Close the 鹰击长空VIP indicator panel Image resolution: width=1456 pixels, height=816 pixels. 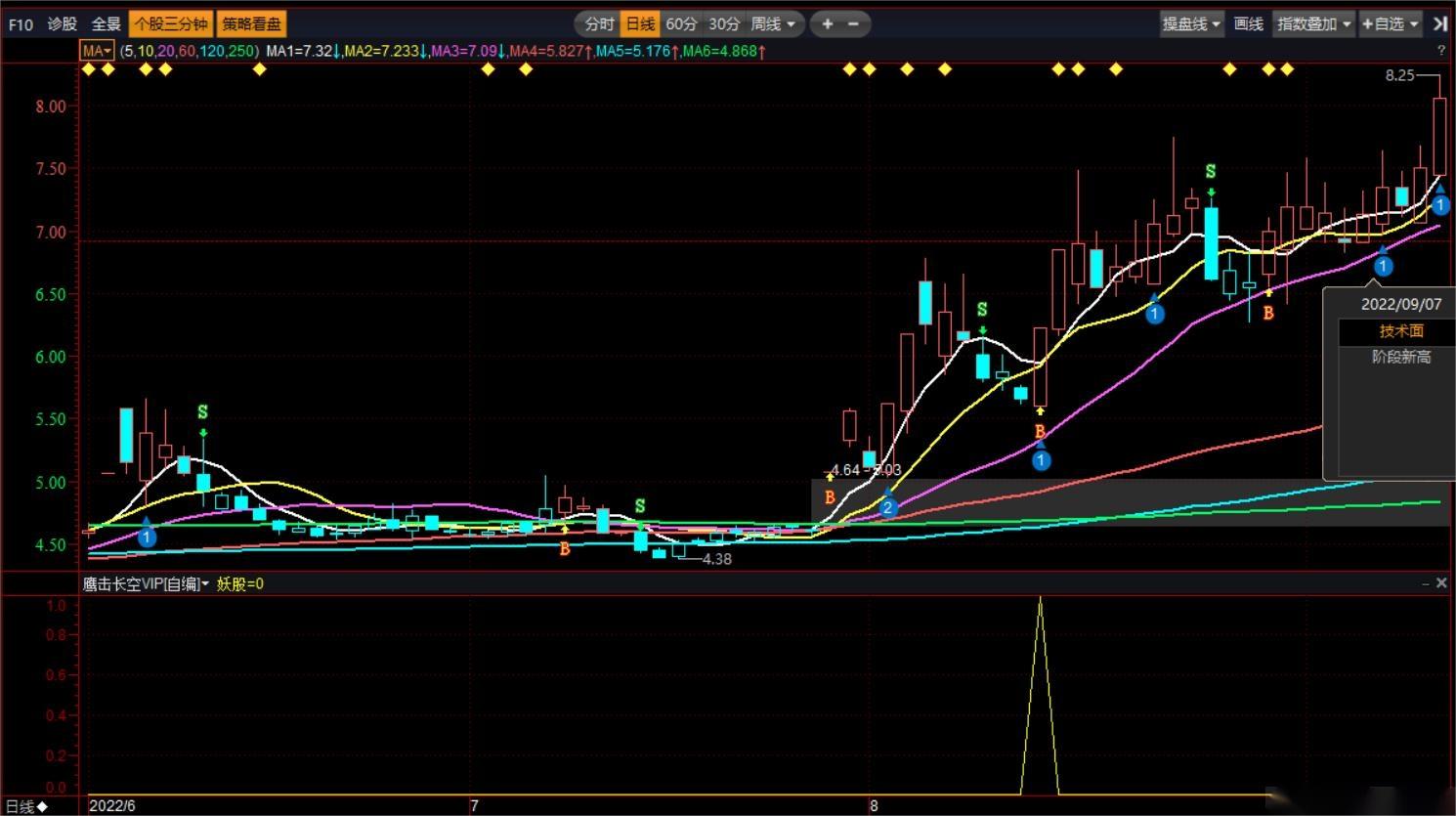coord(1440,583)
